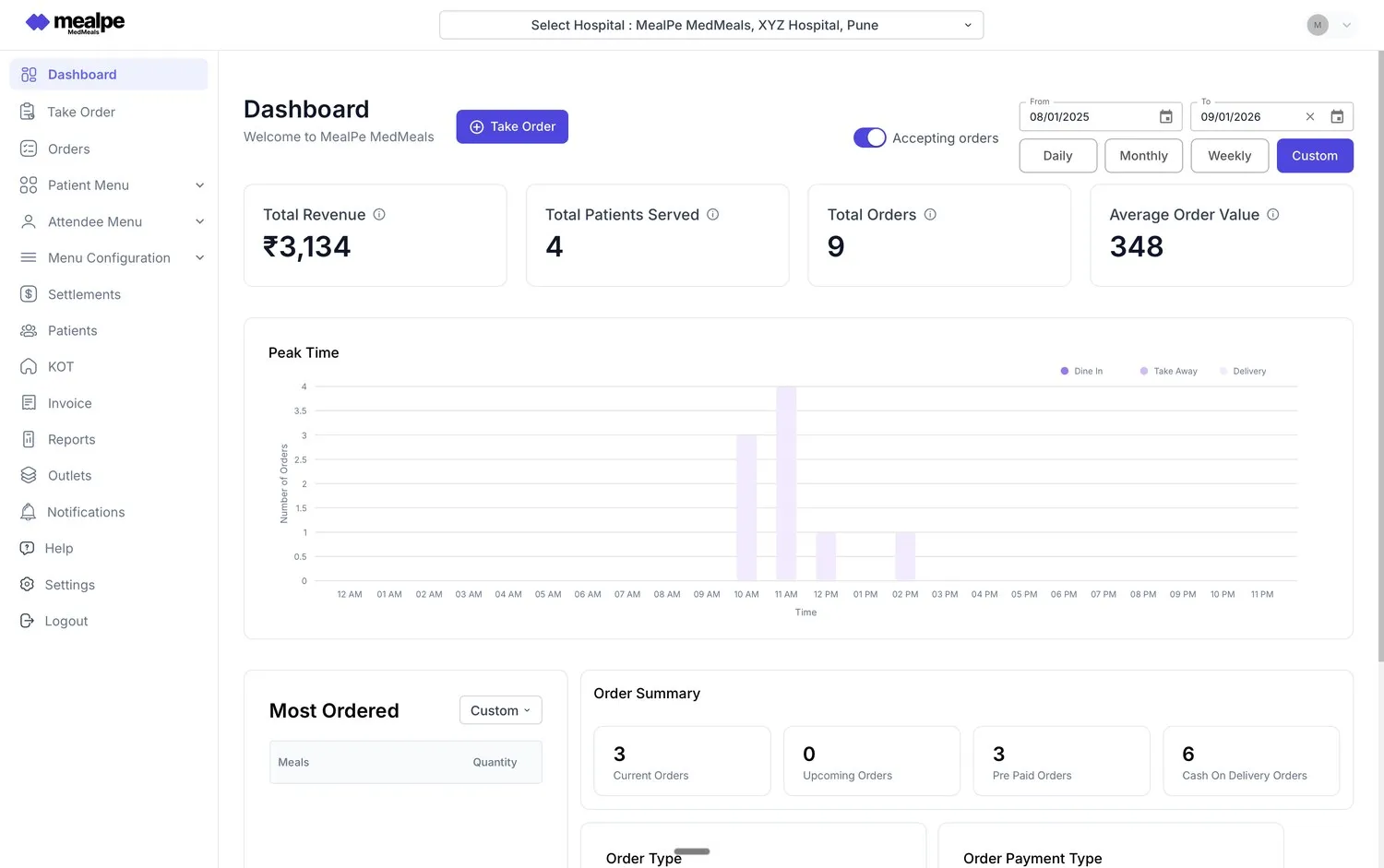
Task: Click the Notifications bell icon
Action: (29, 512)
